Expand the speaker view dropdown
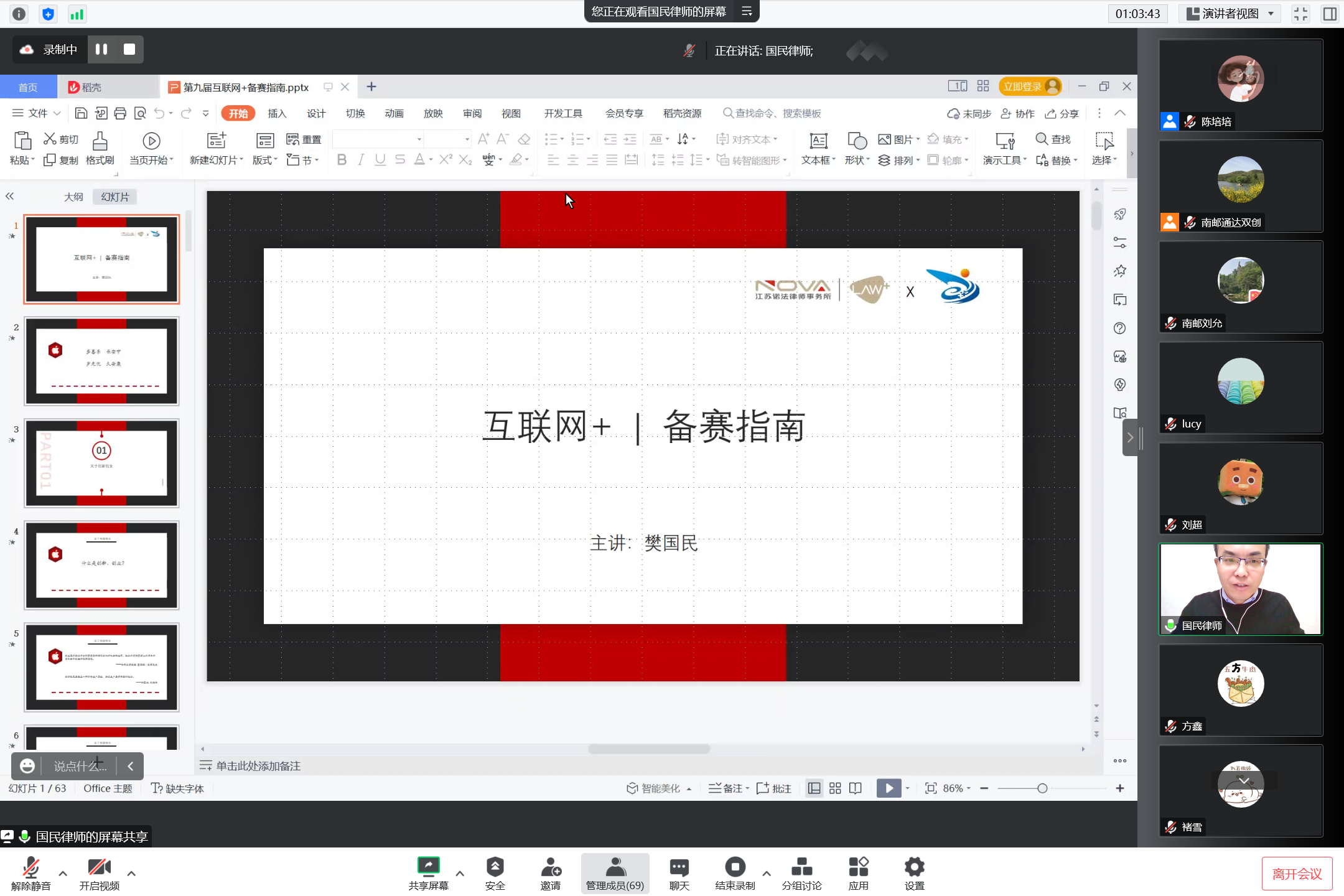The image size is (1344, 896). [x=1271, y=14]
